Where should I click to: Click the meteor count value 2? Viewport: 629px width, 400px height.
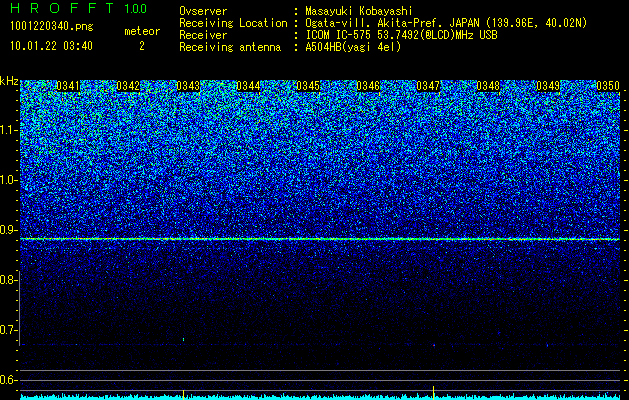click(142, 46)
